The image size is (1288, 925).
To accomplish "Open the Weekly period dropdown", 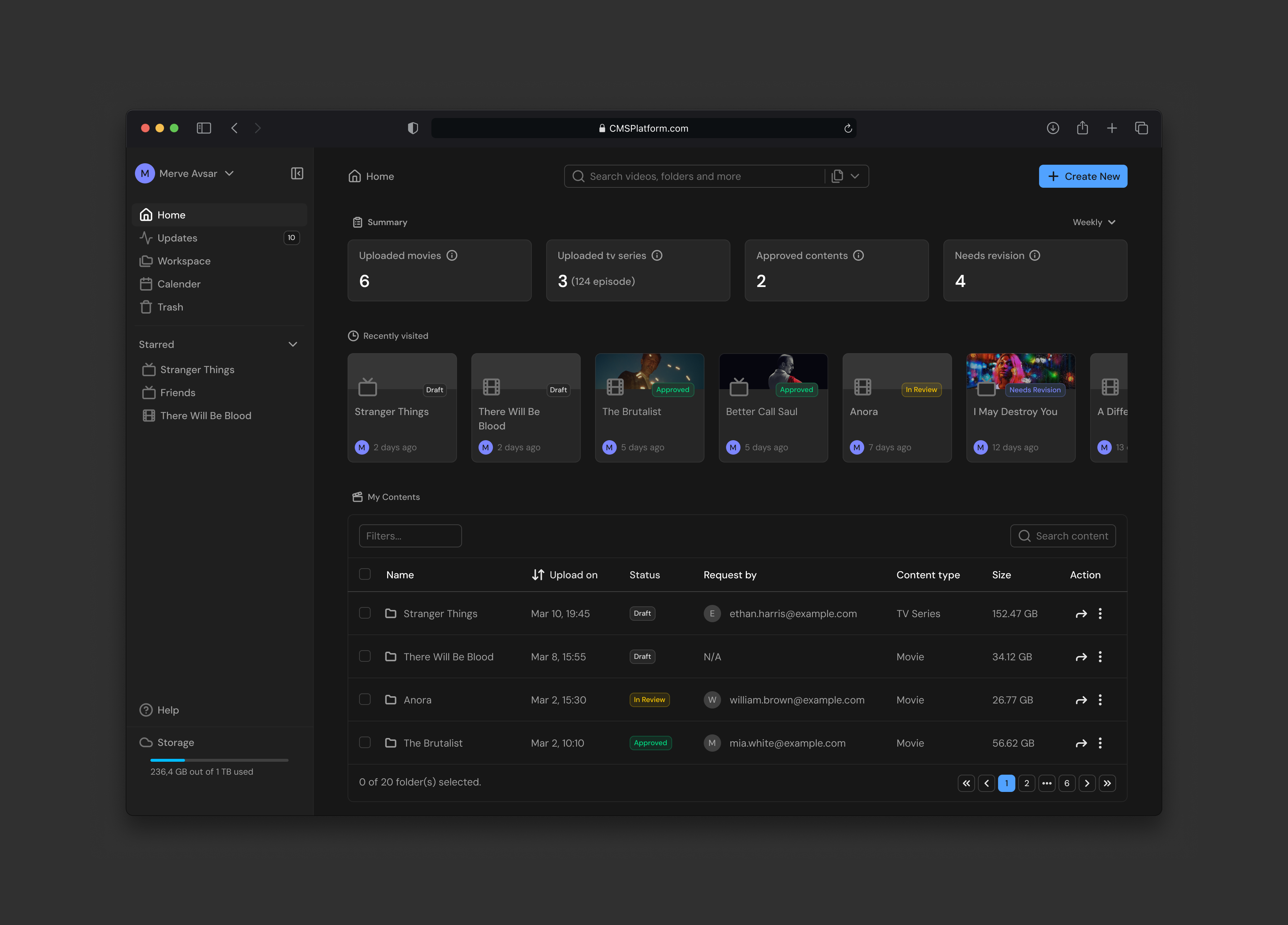I will tap(1094, 222).
